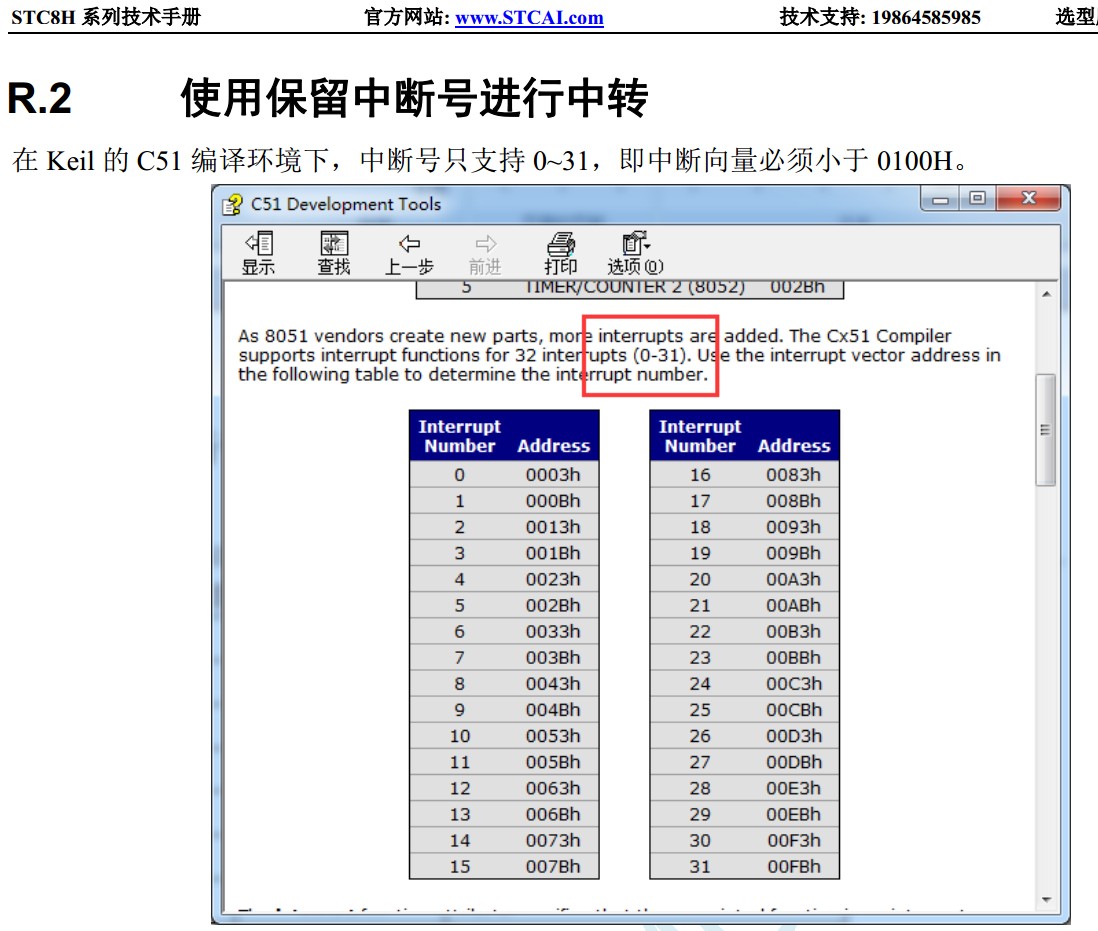Viewport: 1098px width, 931px height.
Task: Go back with the 上一步 arrow
Action: coord(410,253)
